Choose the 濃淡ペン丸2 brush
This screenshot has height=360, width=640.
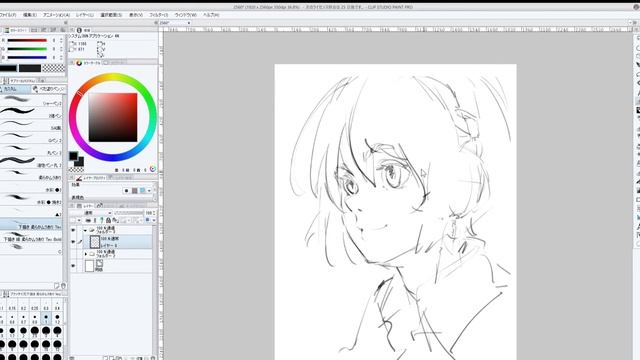click(x=31, y=162)
